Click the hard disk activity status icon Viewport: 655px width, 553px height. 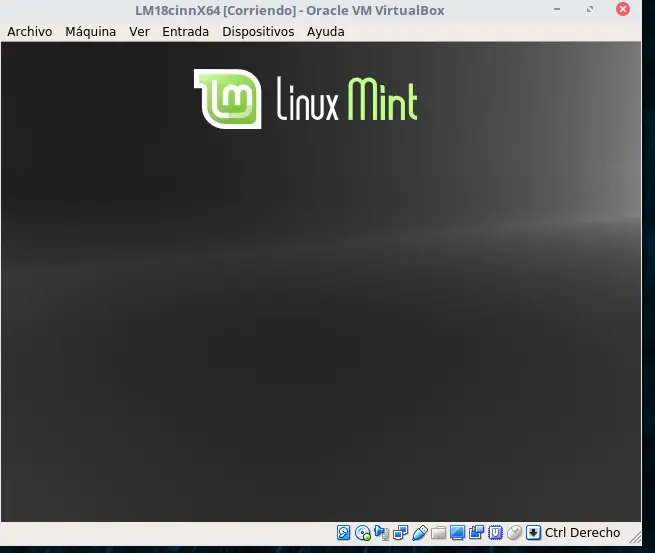(343, 533)
